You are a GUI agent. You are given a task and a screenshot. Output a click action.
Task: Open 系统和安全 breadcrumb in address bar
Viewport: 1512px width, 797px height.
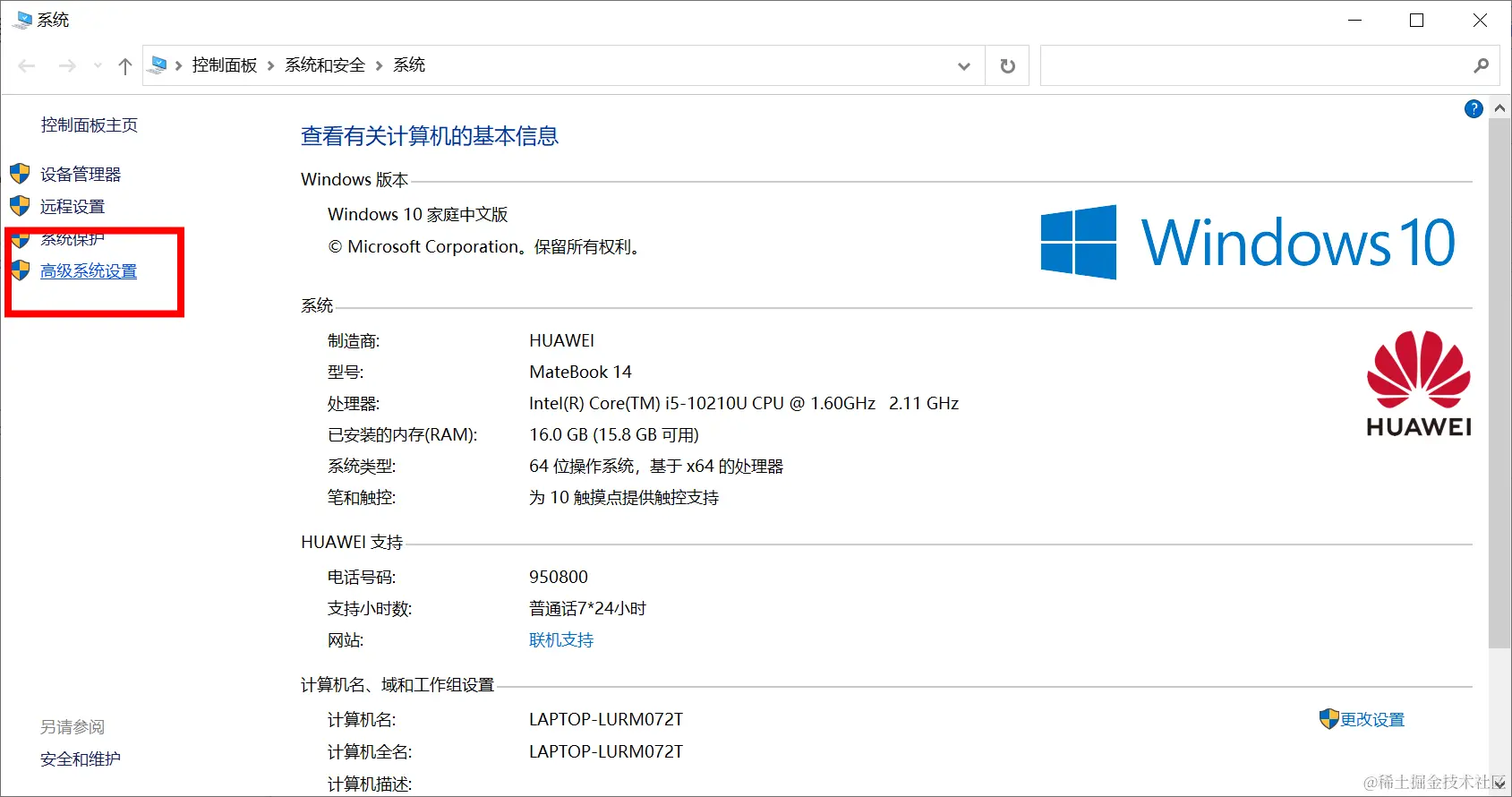tap(325, 65)
